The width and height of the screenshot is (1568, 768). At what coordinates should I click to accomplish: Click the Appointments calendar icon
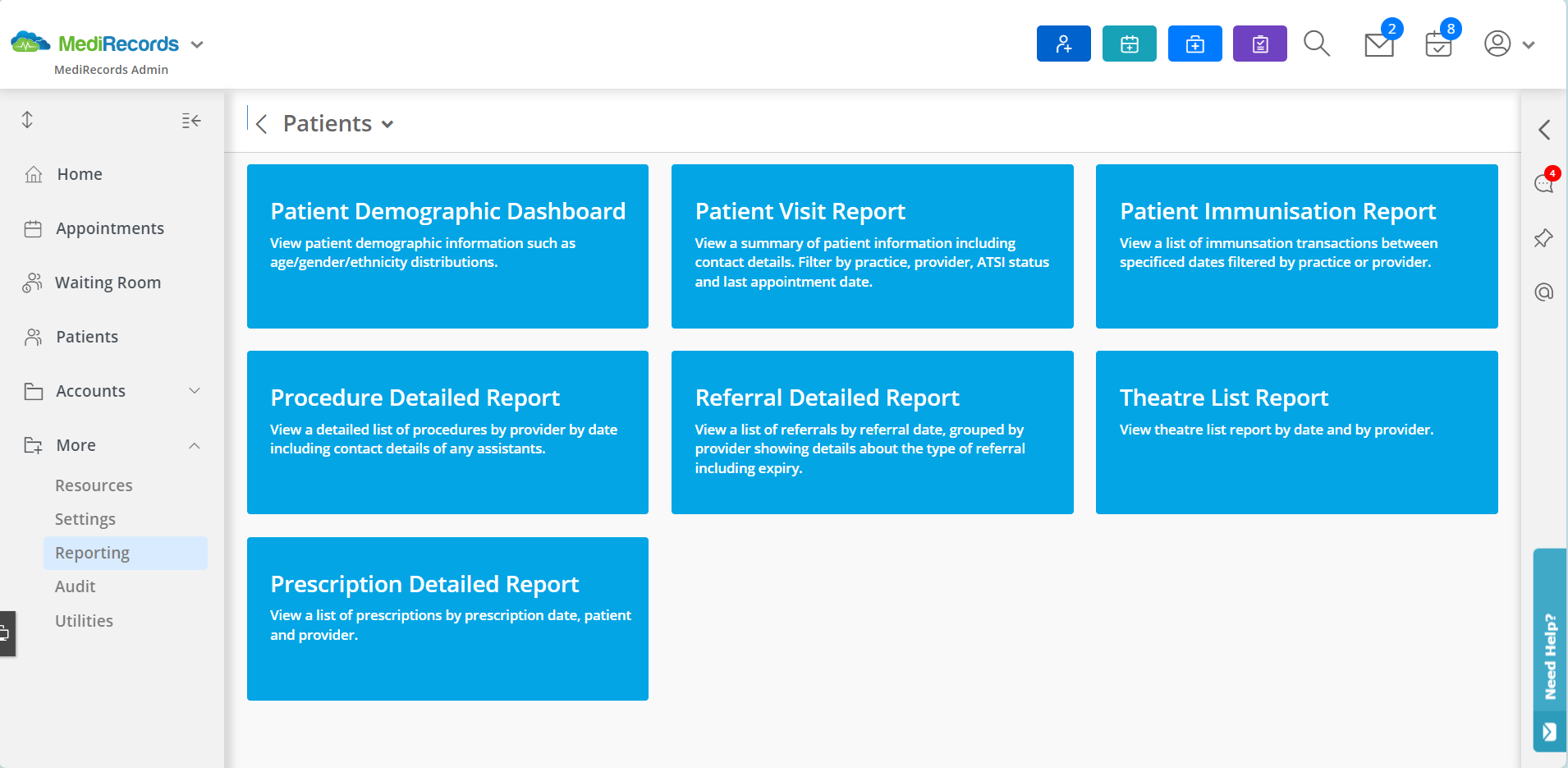(x=33, y=228)
